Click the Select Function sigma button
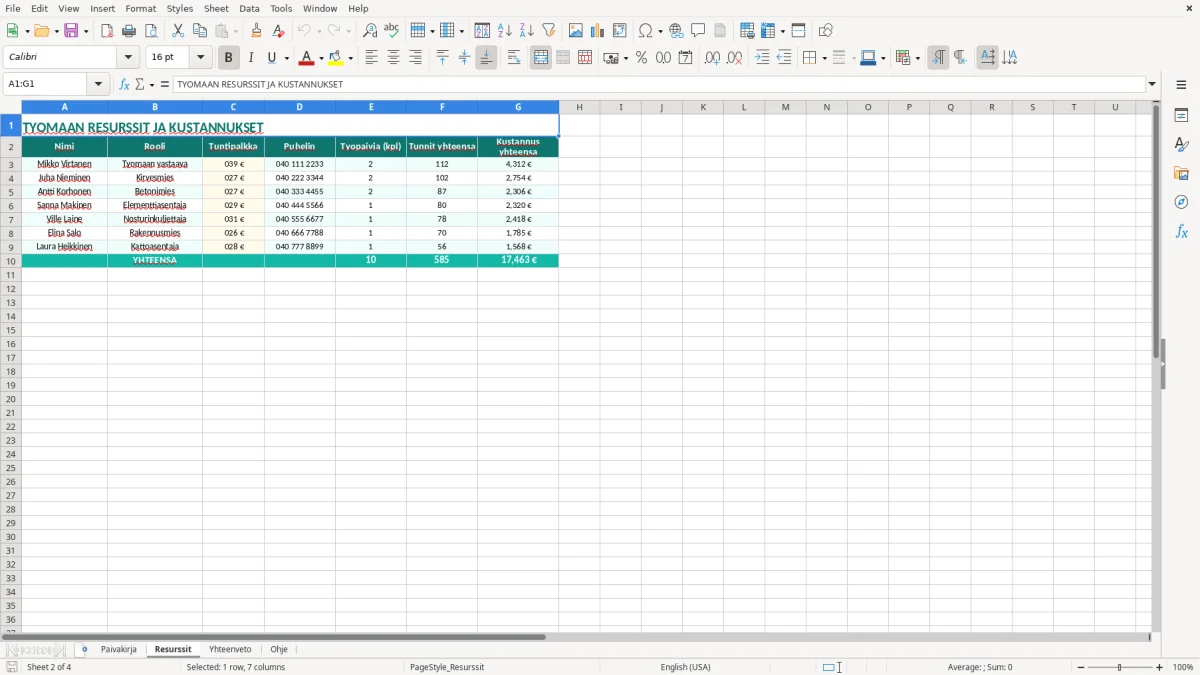The width and height of the screenshot is (1200, 675). tap(139, 85)
